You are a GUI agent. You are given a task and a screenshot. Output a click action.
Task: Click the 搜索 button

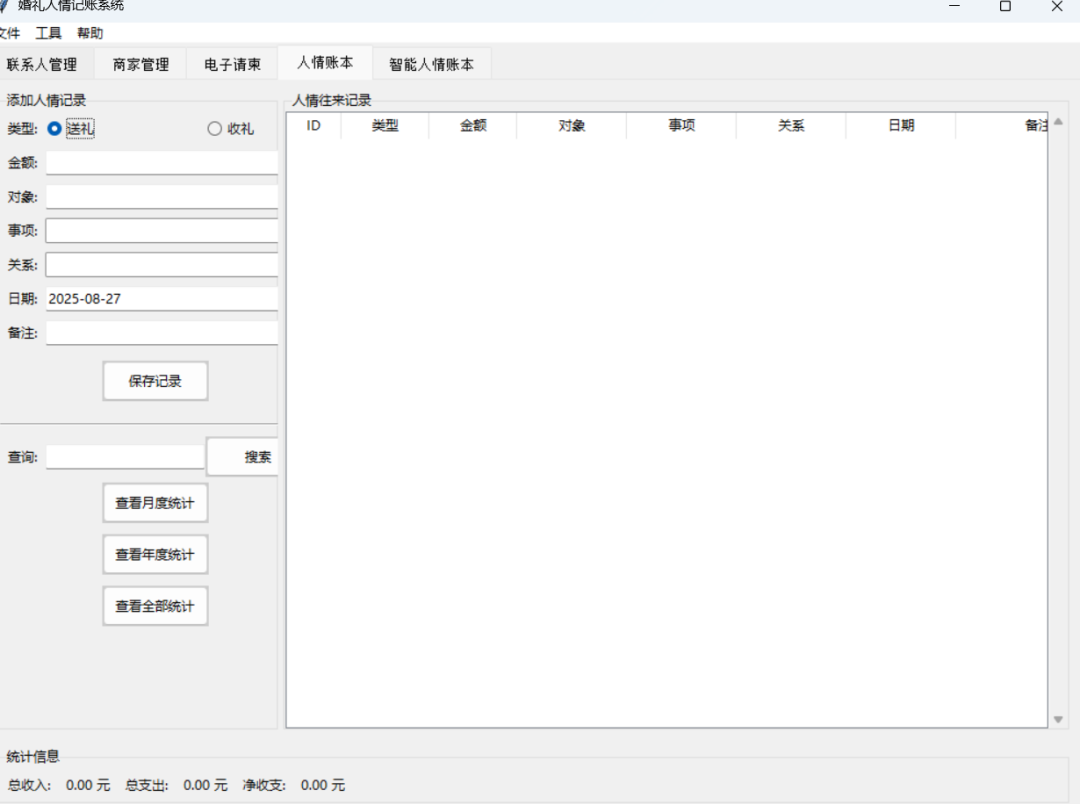242,457
